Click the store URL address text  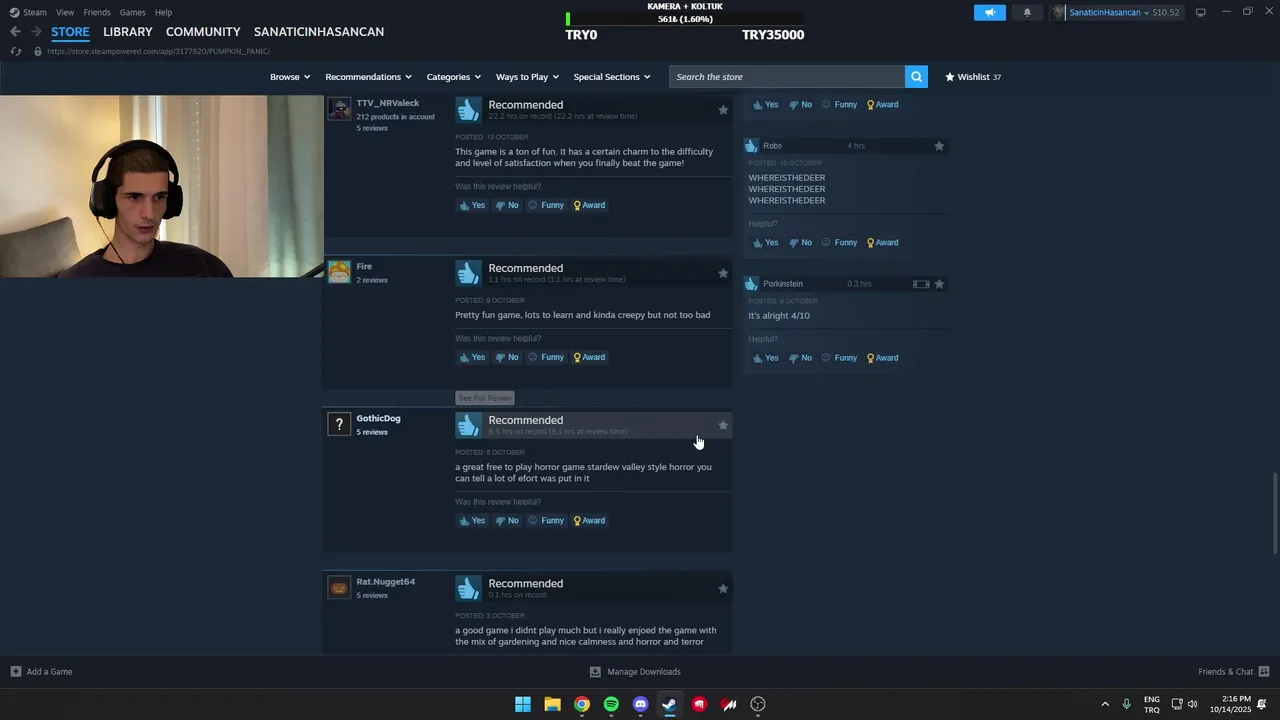(158, 51)
